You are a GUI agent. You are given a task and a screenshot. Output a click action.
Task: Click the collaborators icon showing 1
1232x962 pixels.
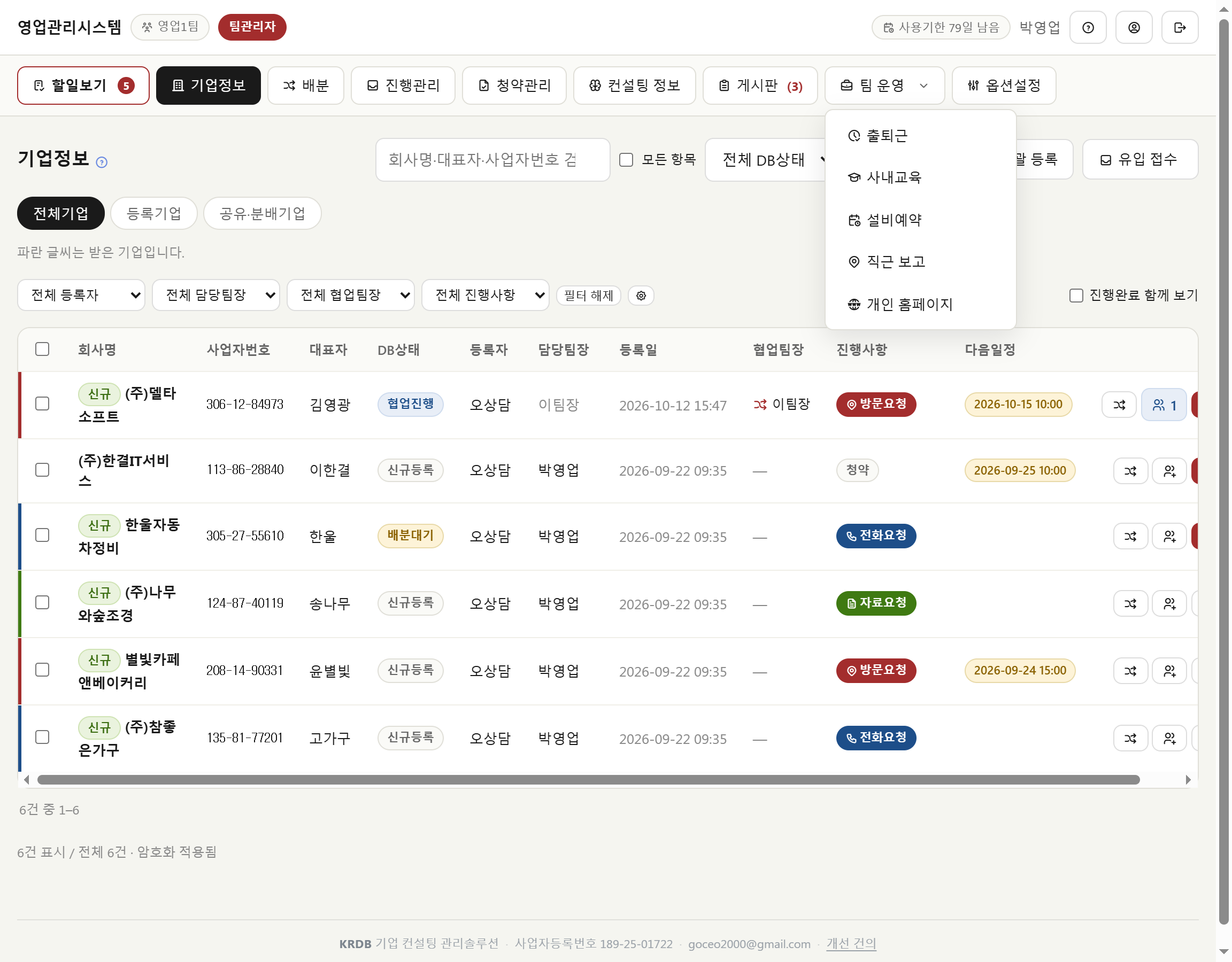click(x=1164, y=405)
